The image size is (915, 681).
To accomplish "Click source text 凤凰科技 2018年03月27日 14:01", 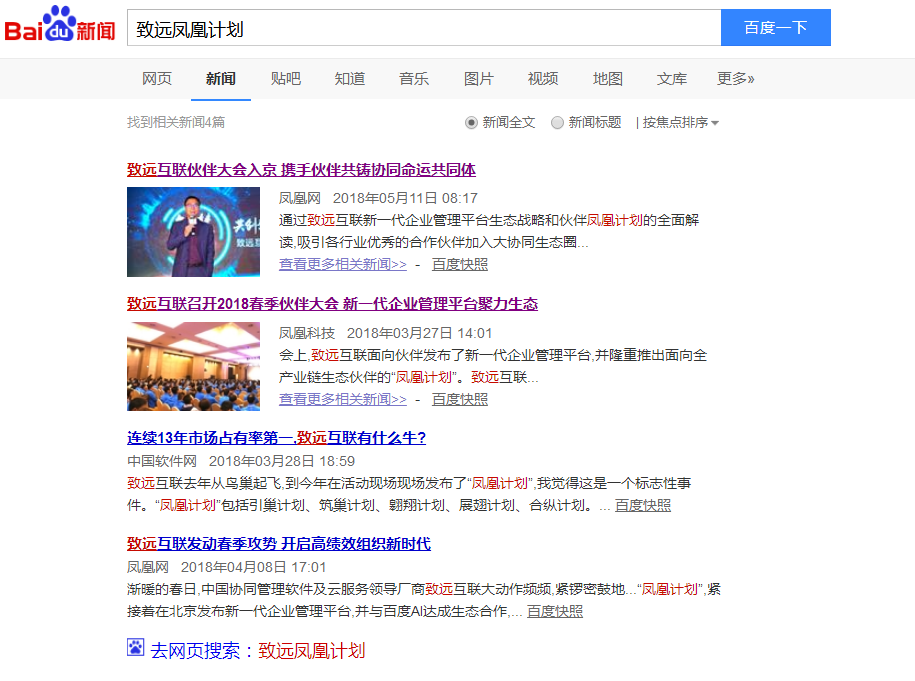I will [385, 333].
